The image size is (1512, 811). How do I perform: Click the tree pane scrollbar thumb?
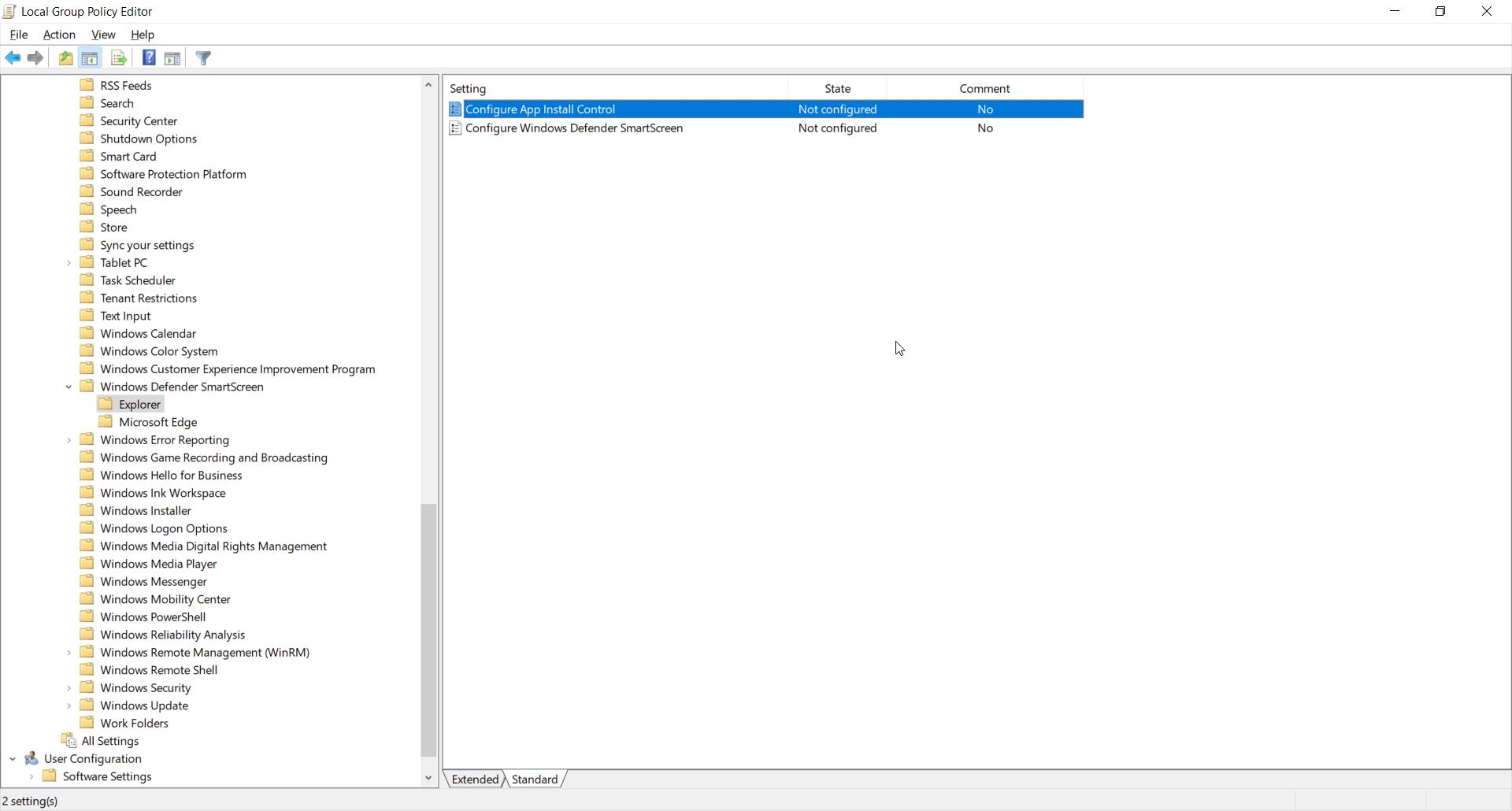428,630
